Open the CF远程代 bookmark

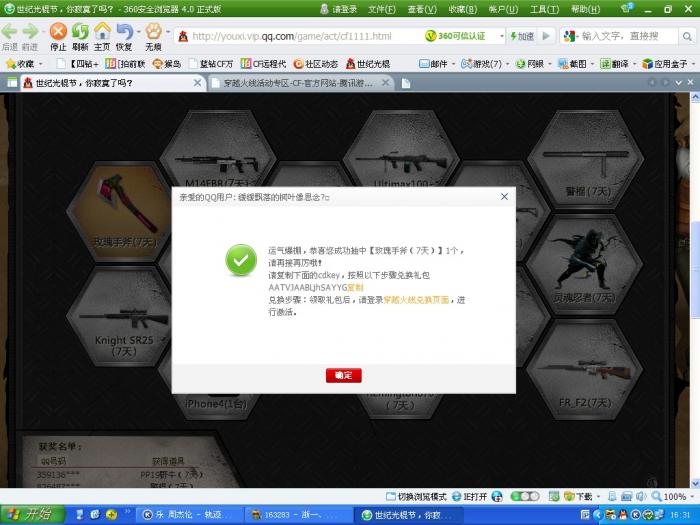263,64
